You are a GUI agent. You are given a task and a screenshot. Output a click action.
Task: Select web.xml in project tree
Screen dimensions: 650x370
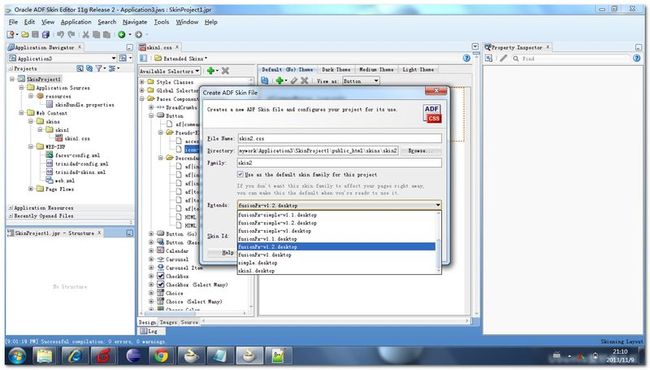tap(65, 180)
